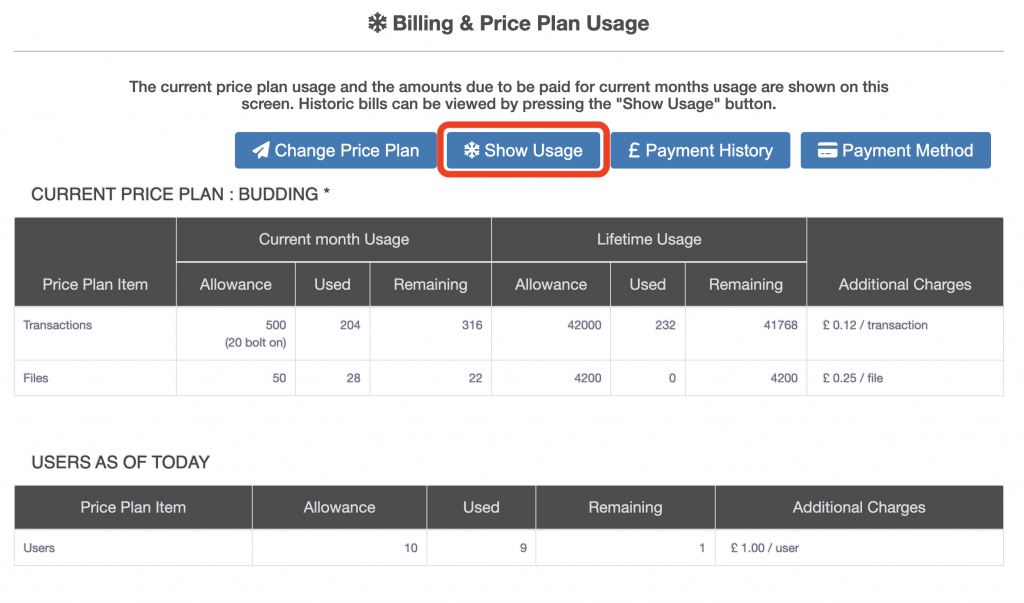Click the '£ 1.00 / user' charge cell
Screen dimensions: 1024x603
coord(765,548)
